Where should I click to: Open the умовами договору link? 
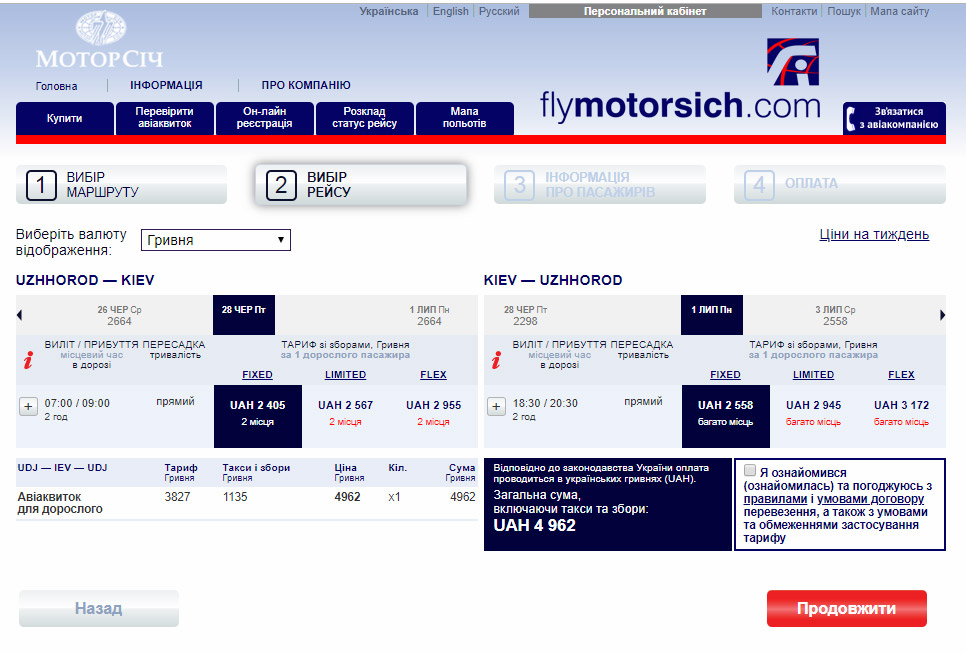(871, 499)
